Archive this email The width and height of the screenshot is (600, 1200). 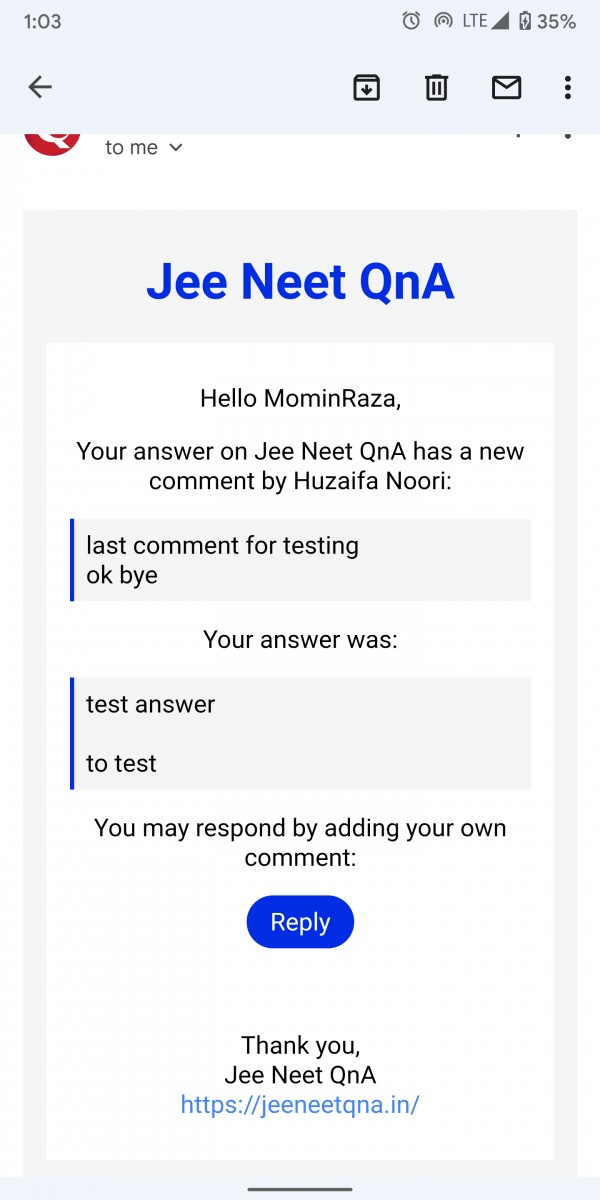tap(367, 88)
